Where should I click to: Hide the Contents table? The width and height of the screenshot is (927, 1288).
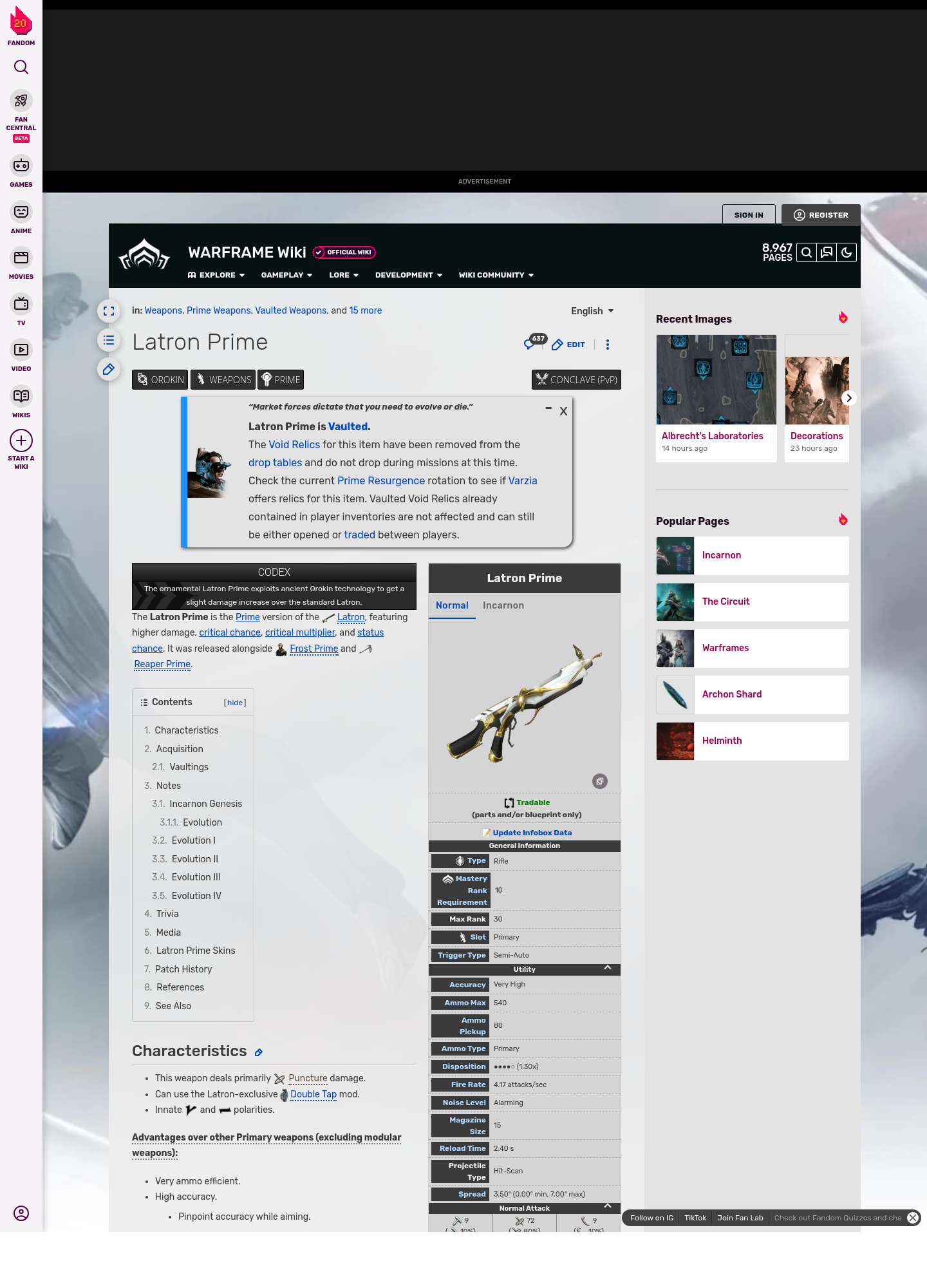[x=235, y=703]
